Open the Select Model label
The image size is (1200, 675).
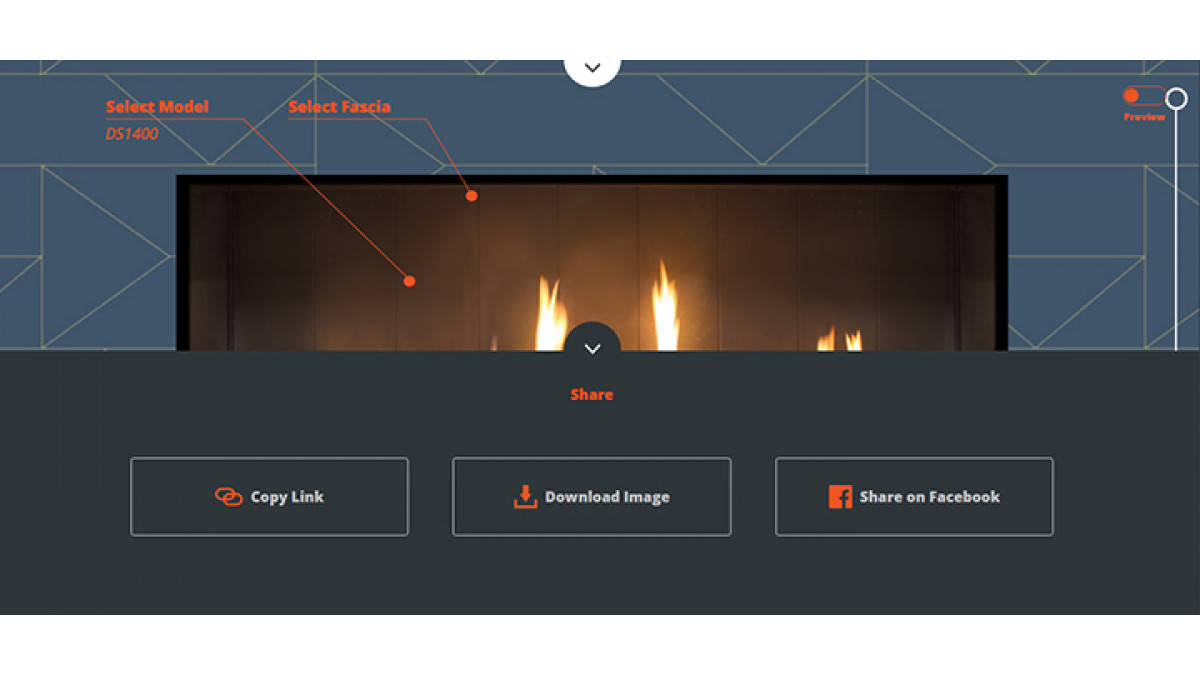coord(157,107)
